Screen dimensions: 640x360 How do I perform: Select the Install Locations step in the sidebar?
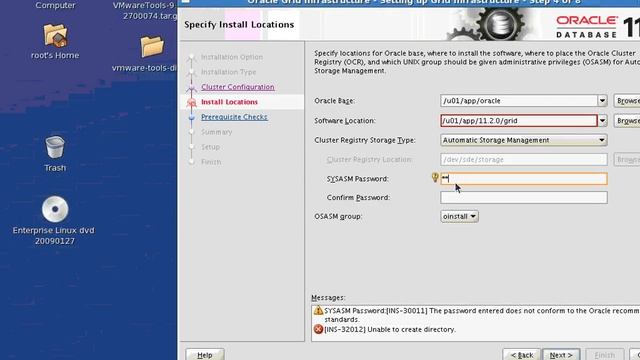click(x=229, y=102)
